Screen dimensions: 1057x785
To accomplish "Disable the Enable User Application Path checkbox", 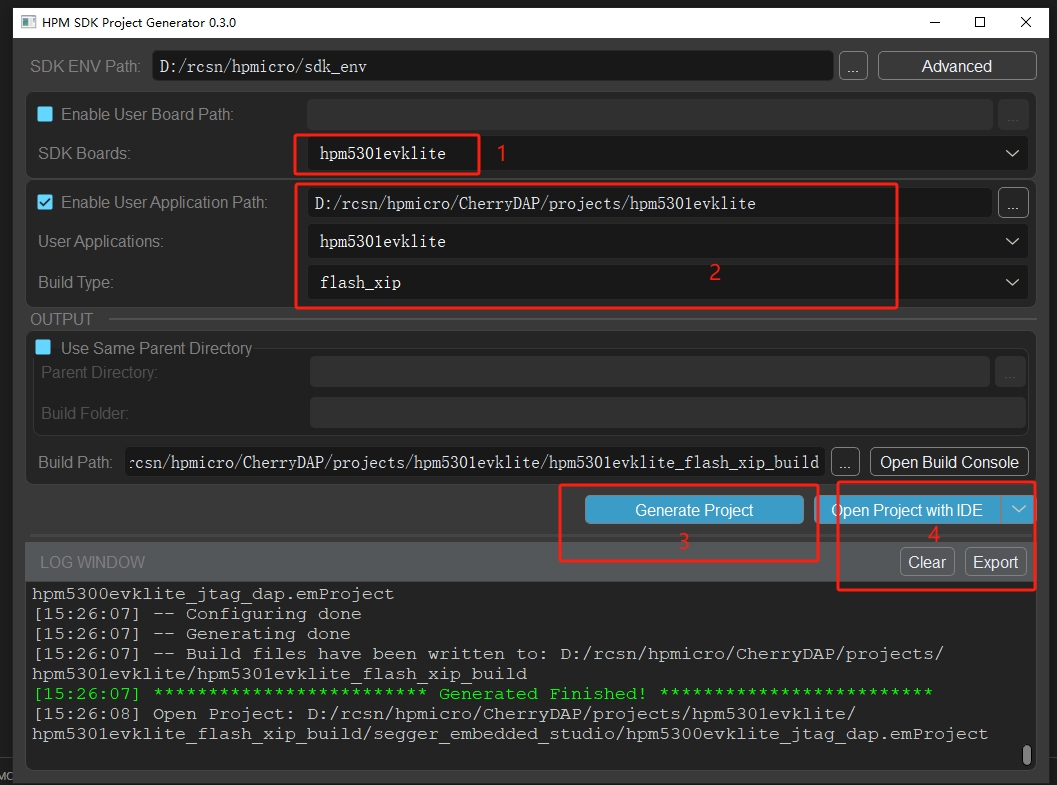I will [x=44, y=201].
